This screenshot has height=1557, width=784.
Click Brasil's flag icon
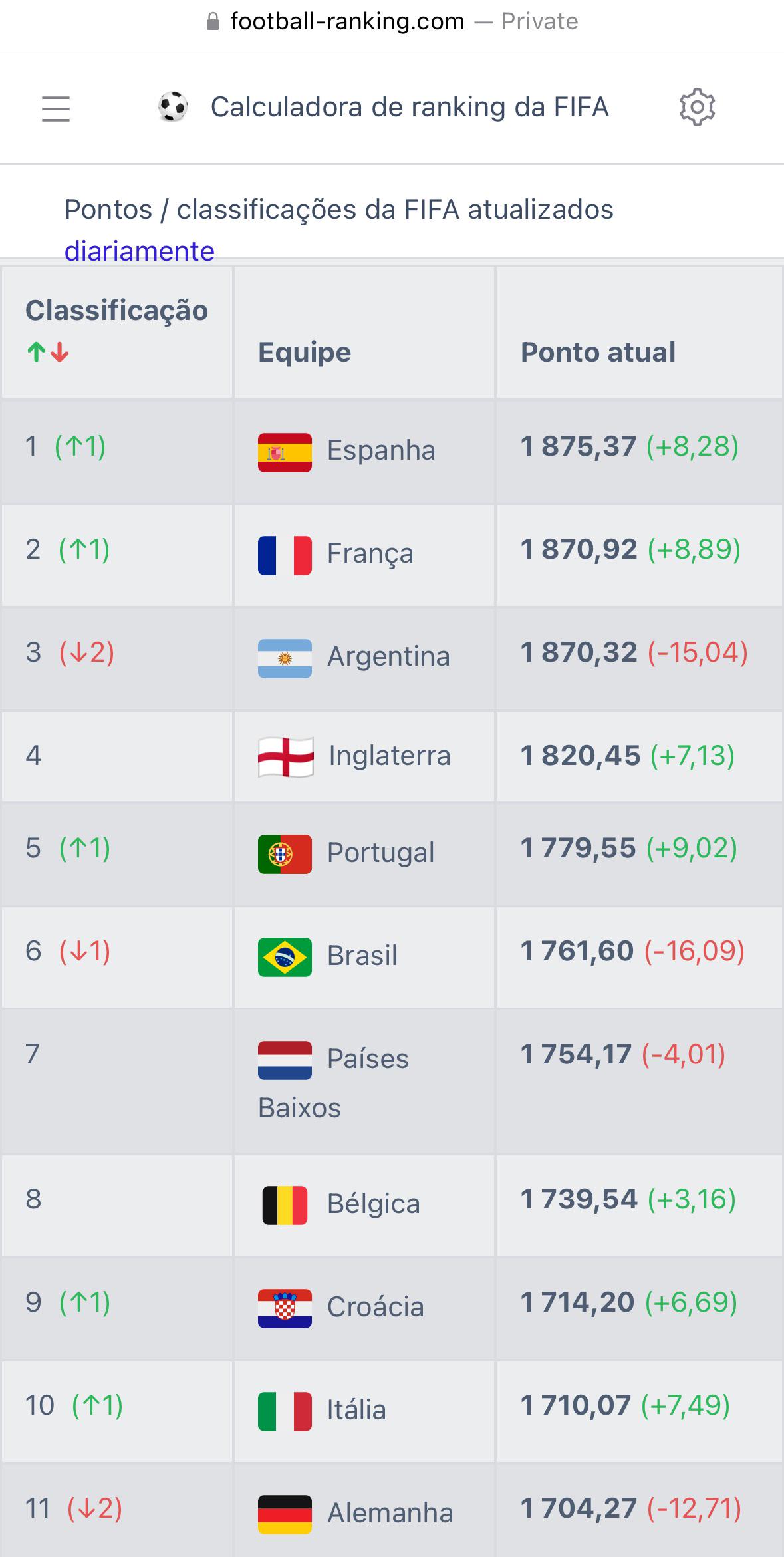284,956
